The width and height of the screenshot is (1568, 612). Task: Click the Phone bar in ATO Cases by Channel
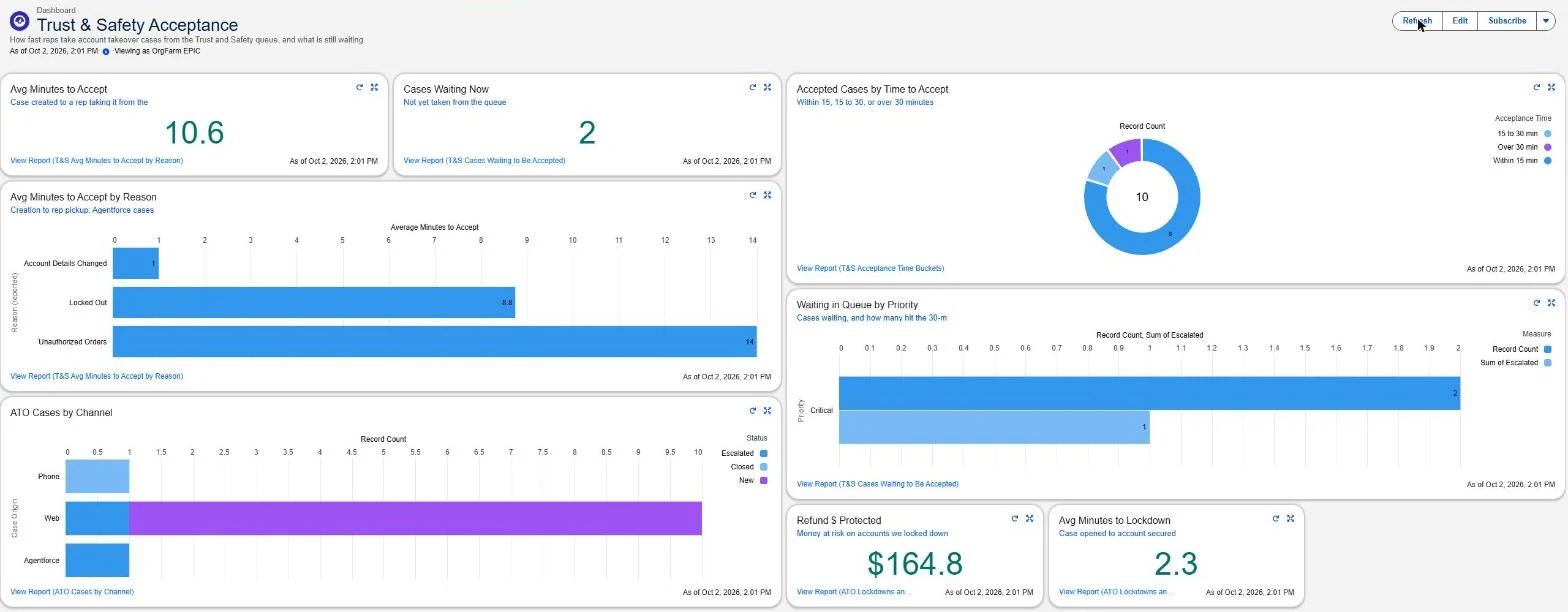tap(97, 476)
